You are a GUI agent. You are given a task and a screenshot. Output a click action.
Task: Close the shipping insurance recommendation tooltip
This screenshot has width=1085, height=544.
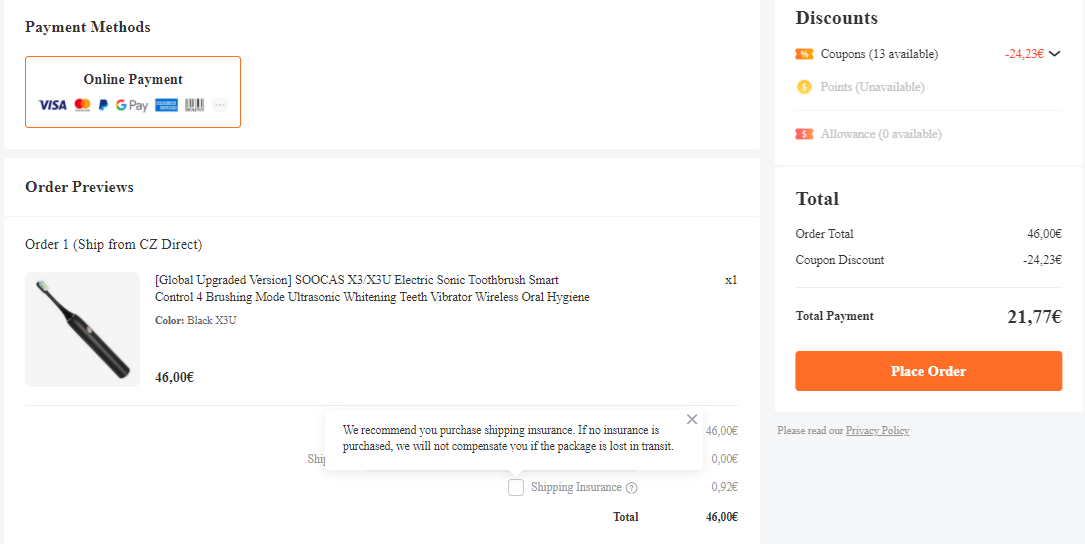[x=692, y=419]
